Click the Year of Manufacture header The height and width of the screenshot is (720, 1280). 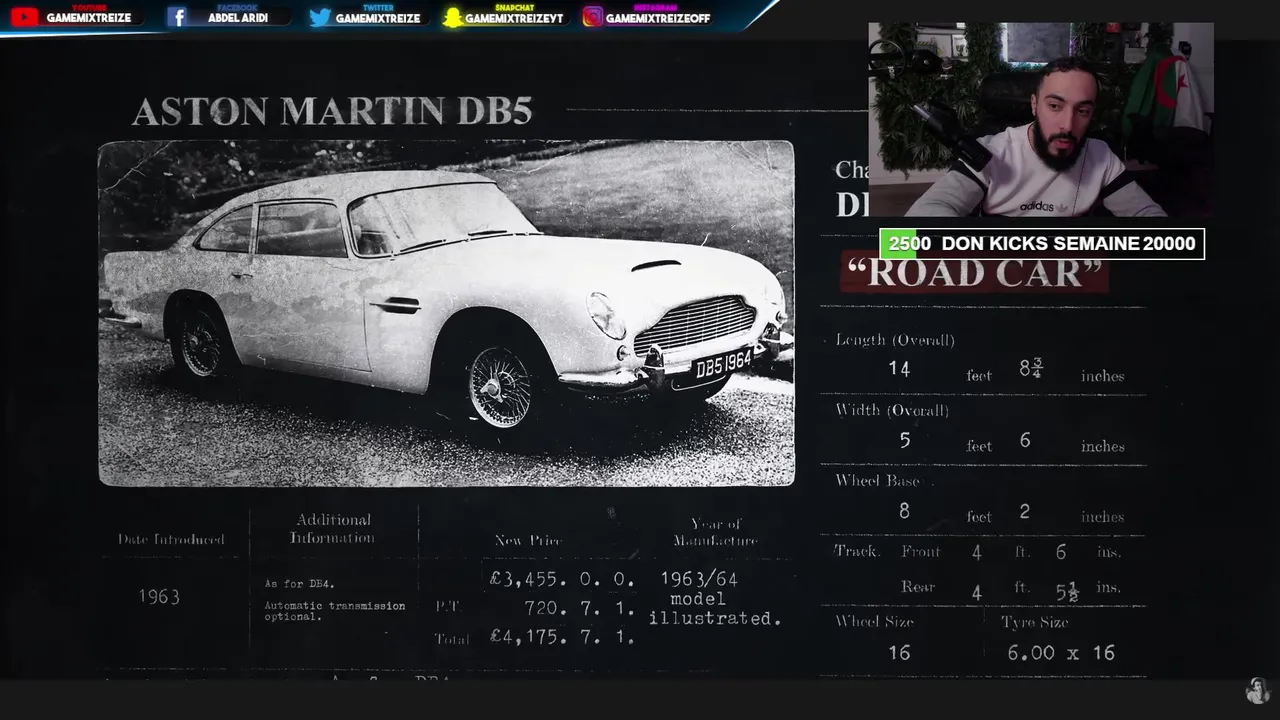coord(715,532)
